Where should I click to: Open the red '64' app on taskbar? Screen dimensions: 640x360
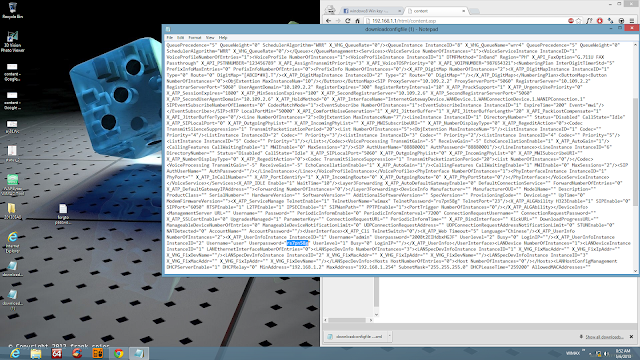[56, 353]
